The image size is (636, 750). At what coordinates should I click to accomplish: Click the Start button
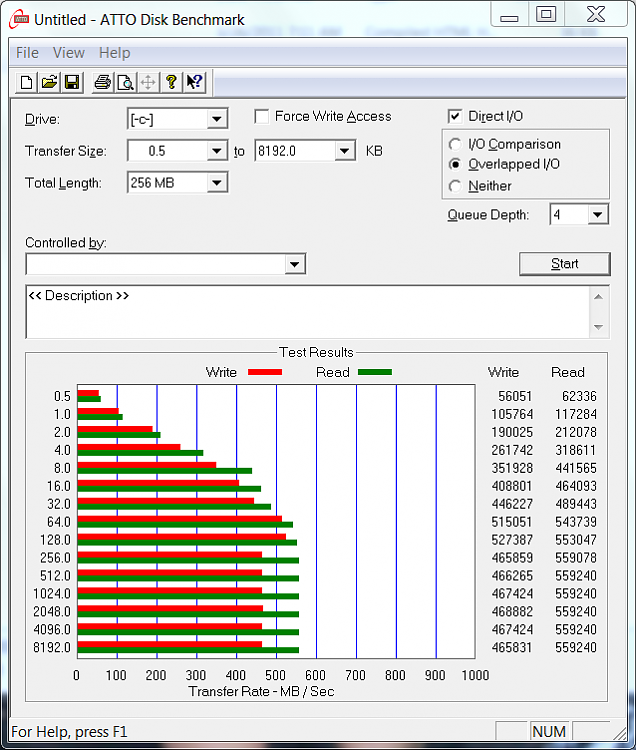pos(565,264)
